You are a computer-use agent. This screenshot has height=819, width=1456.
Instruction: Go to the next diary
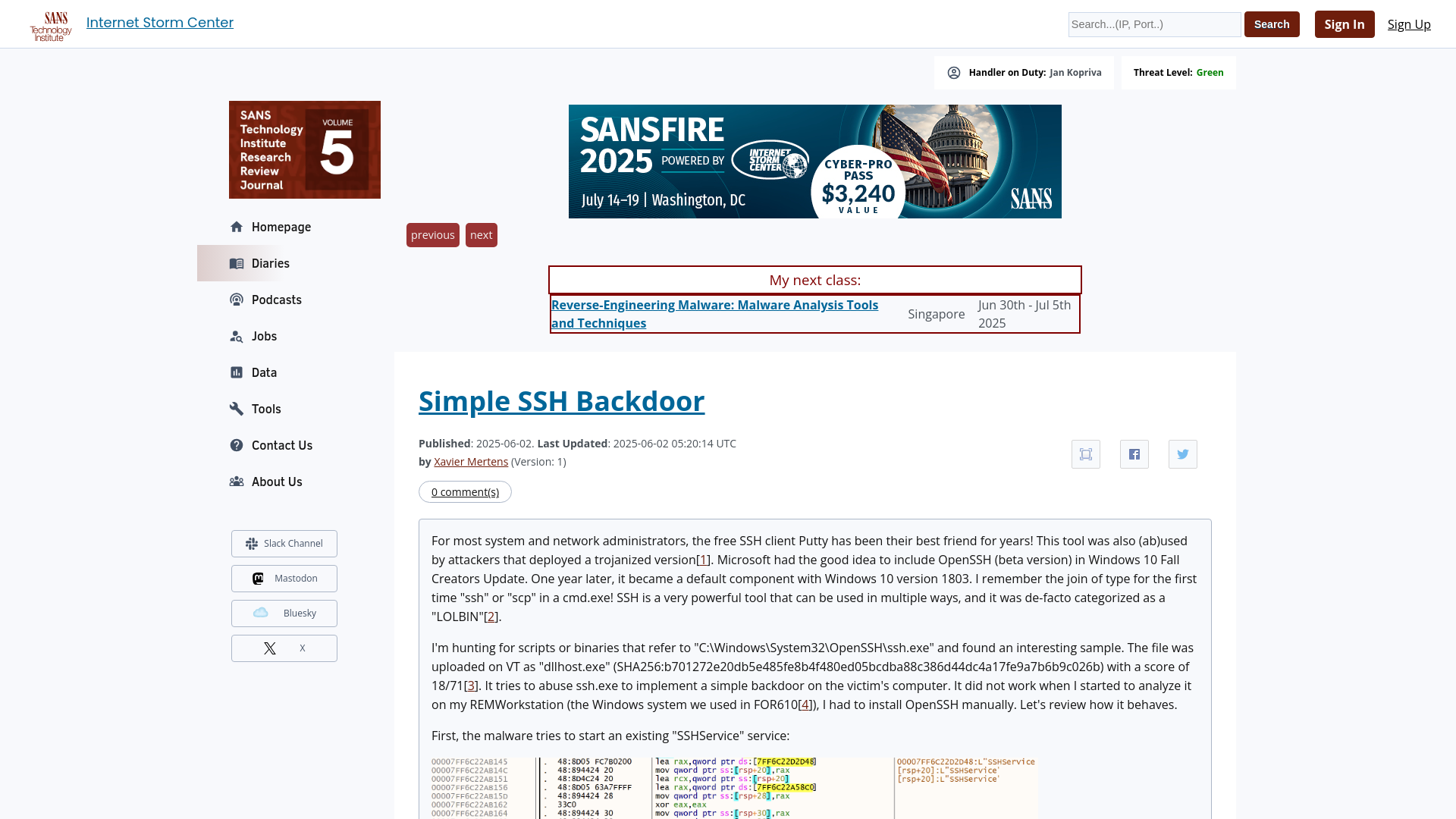[x=482, y=235]
